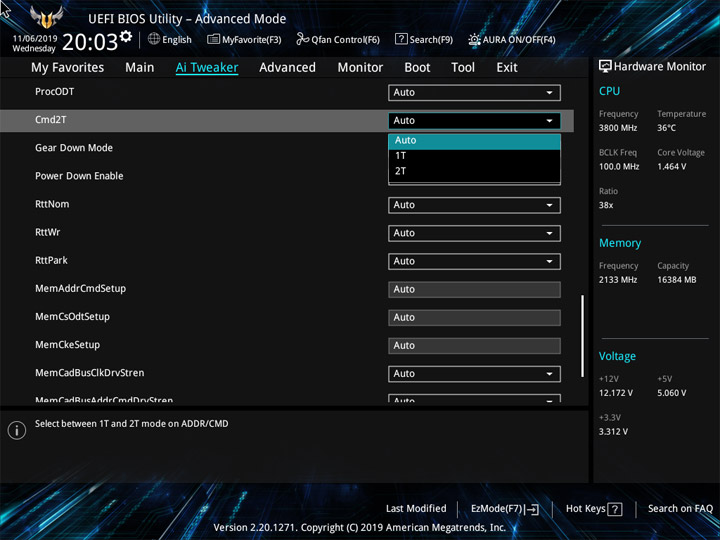Open Search(F9) question mark icon
Image resolution: width=720 pixels, height=540 pixels.
click(x=401, y=39)
